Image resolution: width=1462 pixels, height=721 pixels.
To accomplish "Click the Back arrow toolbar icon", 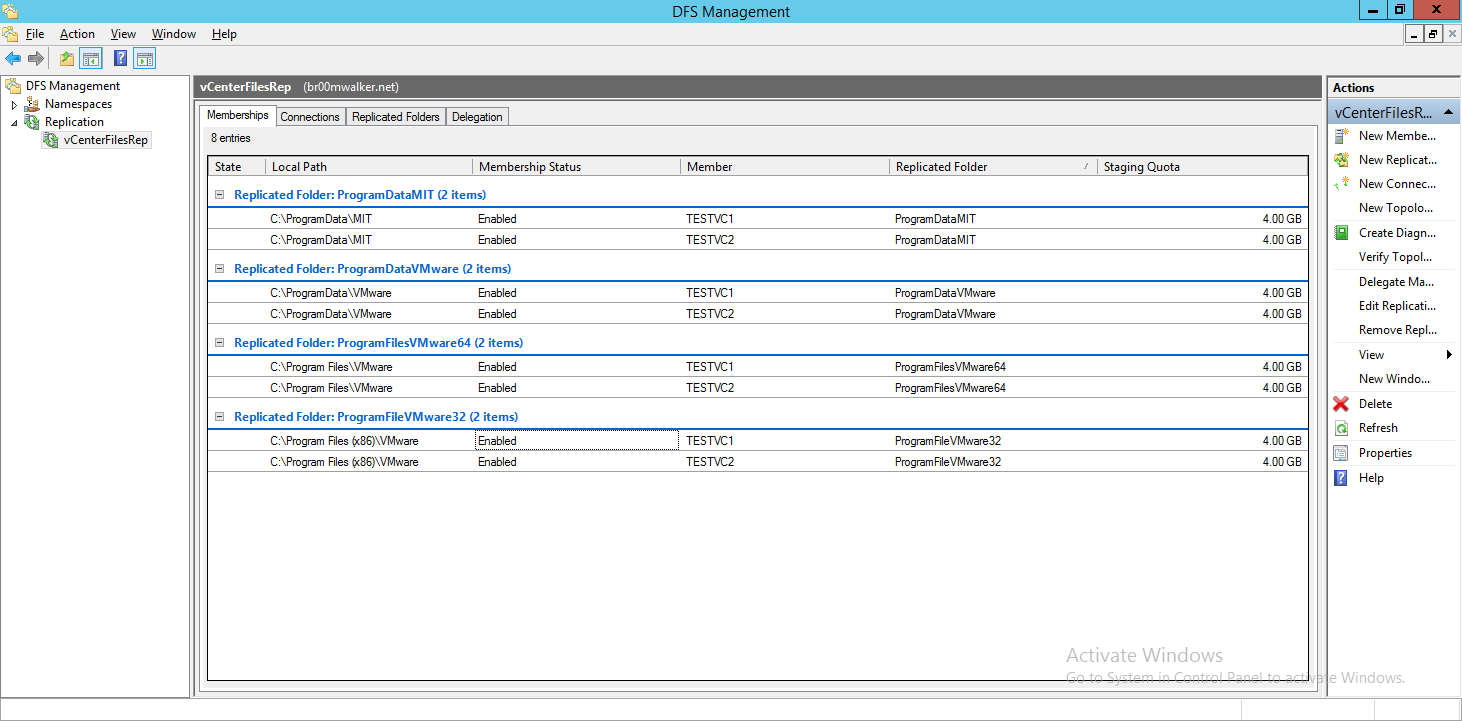I will coord(13,59).
